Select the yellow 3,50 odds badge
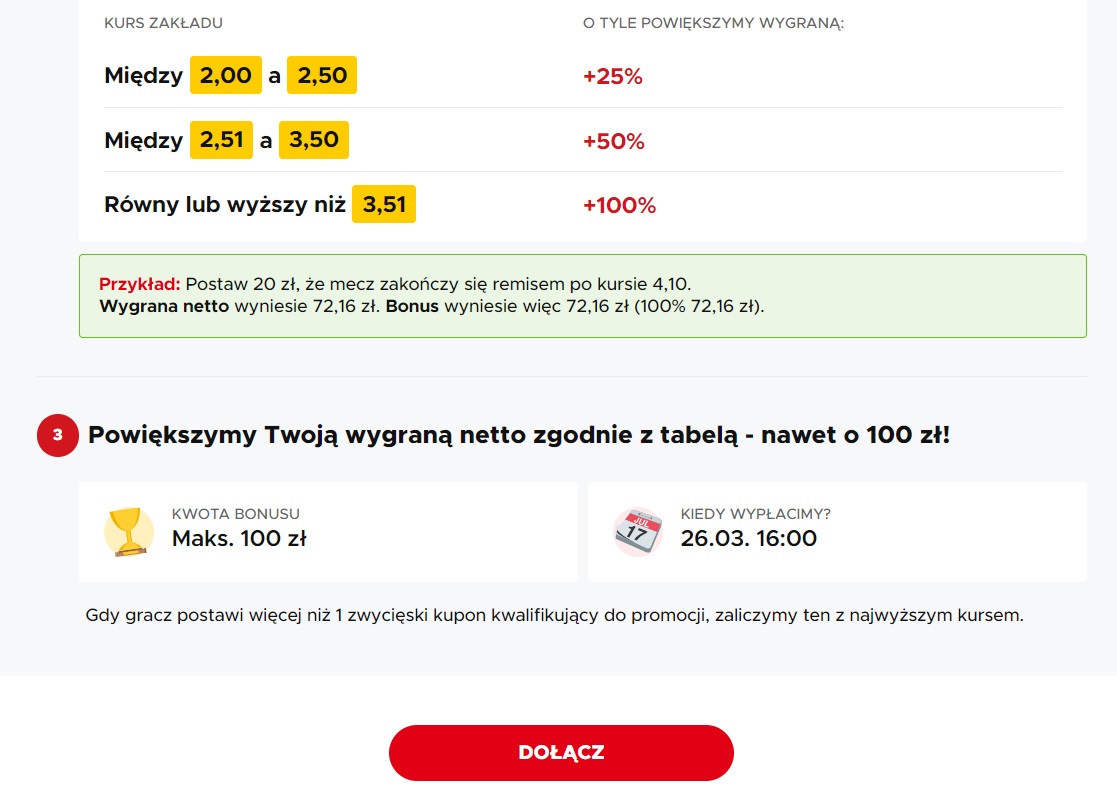This screenshot has width=1117, height=789. click(314, 140)
